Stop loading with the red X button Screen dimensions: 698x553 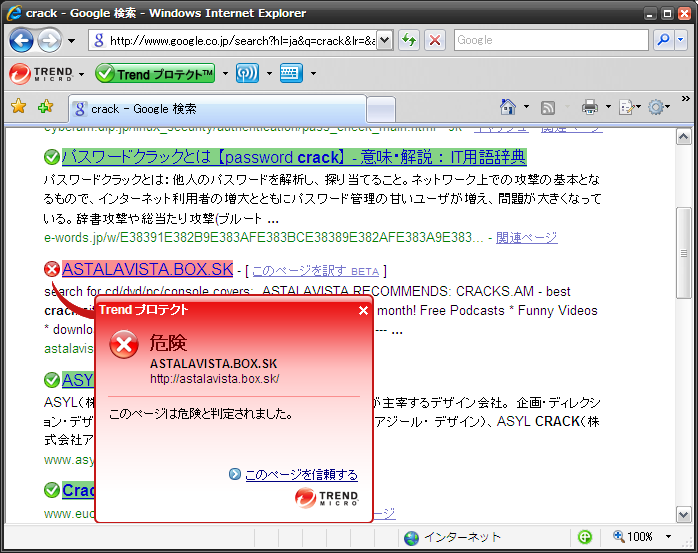[435, 41]
